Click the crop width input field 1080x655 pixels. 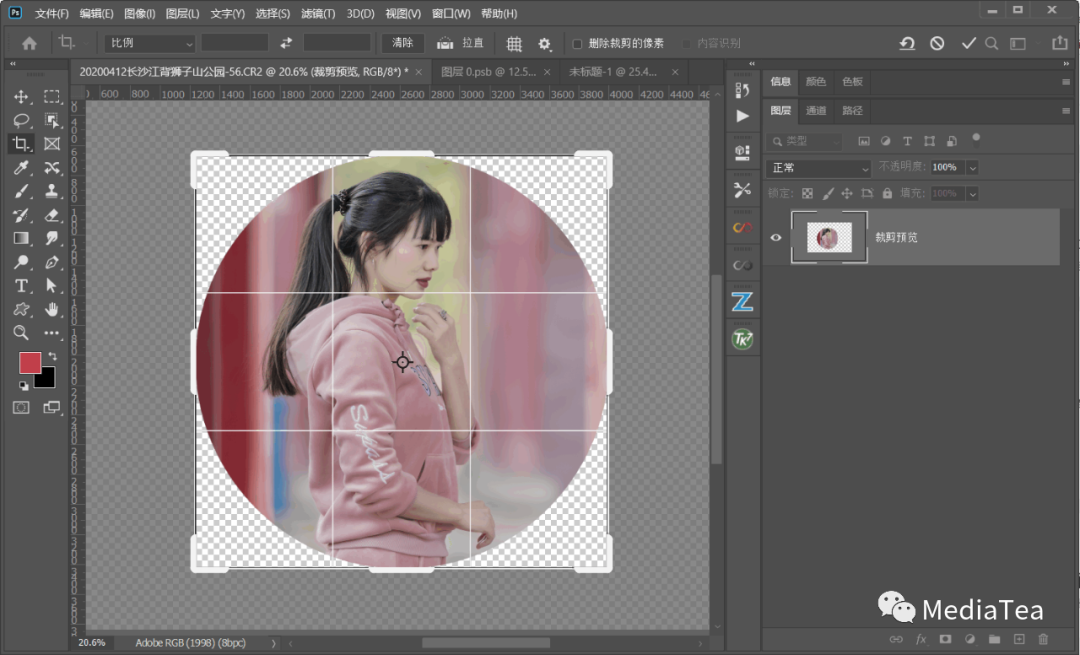click(234, 43)
